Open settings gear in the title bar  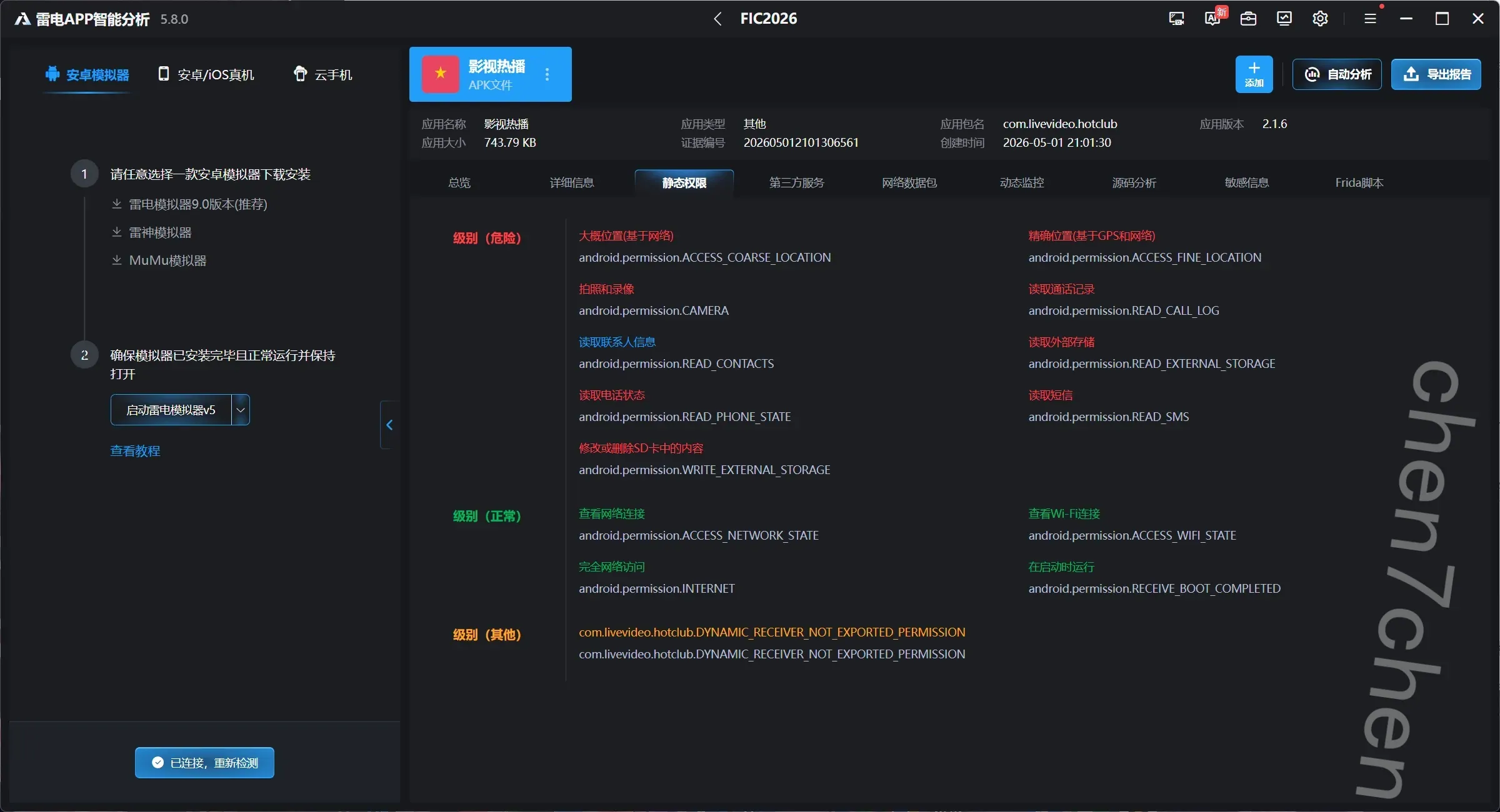click(1320, 19)
